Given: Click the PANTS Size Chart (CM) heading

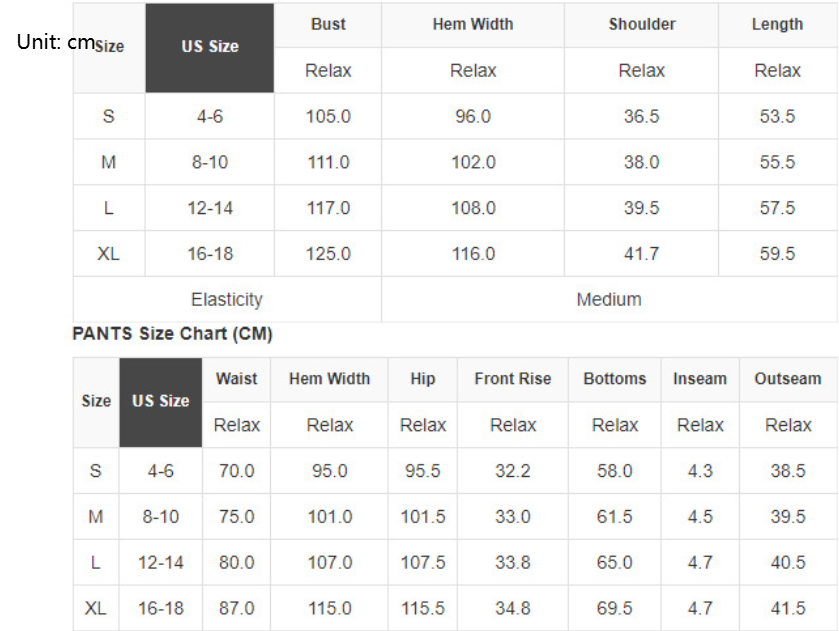Looking at the screenshot, I should pyautogui.click(x=172, y=334).
